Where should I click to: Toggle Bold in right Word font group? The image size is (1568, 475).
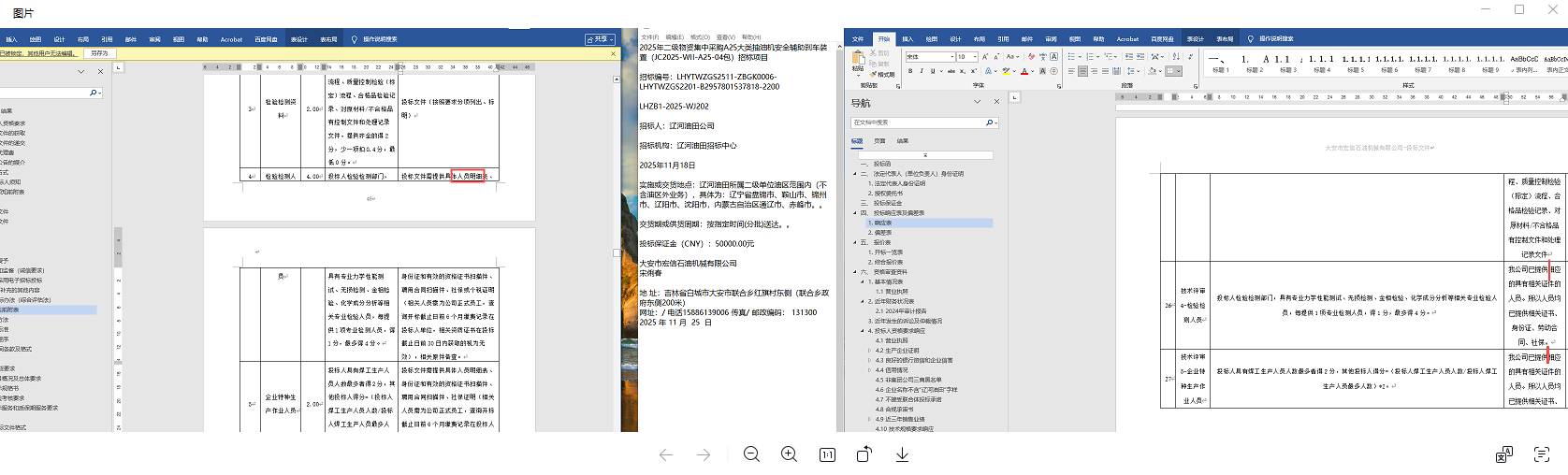[910, 71]
